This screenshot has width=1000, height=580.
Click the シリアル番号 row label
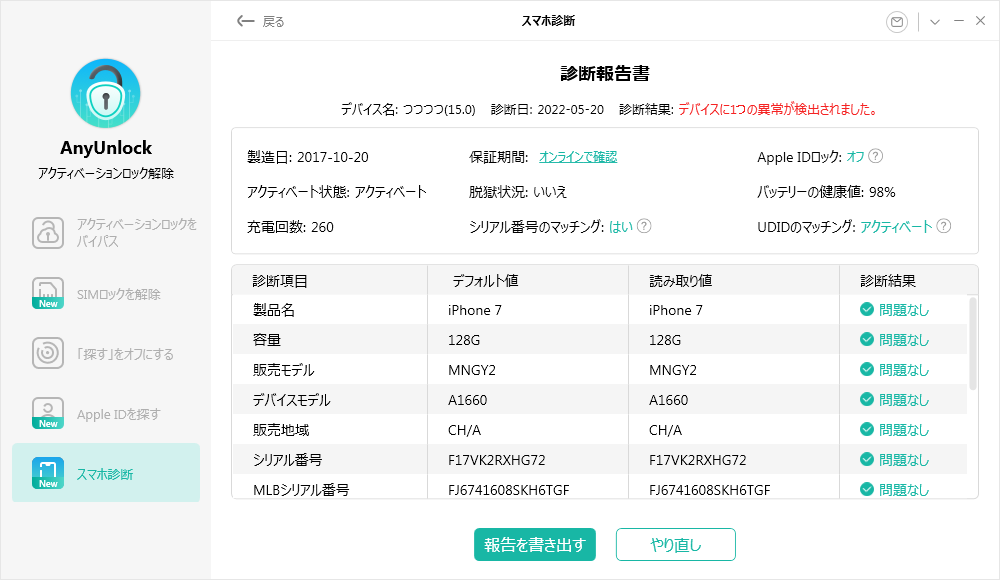pos(287,460)
